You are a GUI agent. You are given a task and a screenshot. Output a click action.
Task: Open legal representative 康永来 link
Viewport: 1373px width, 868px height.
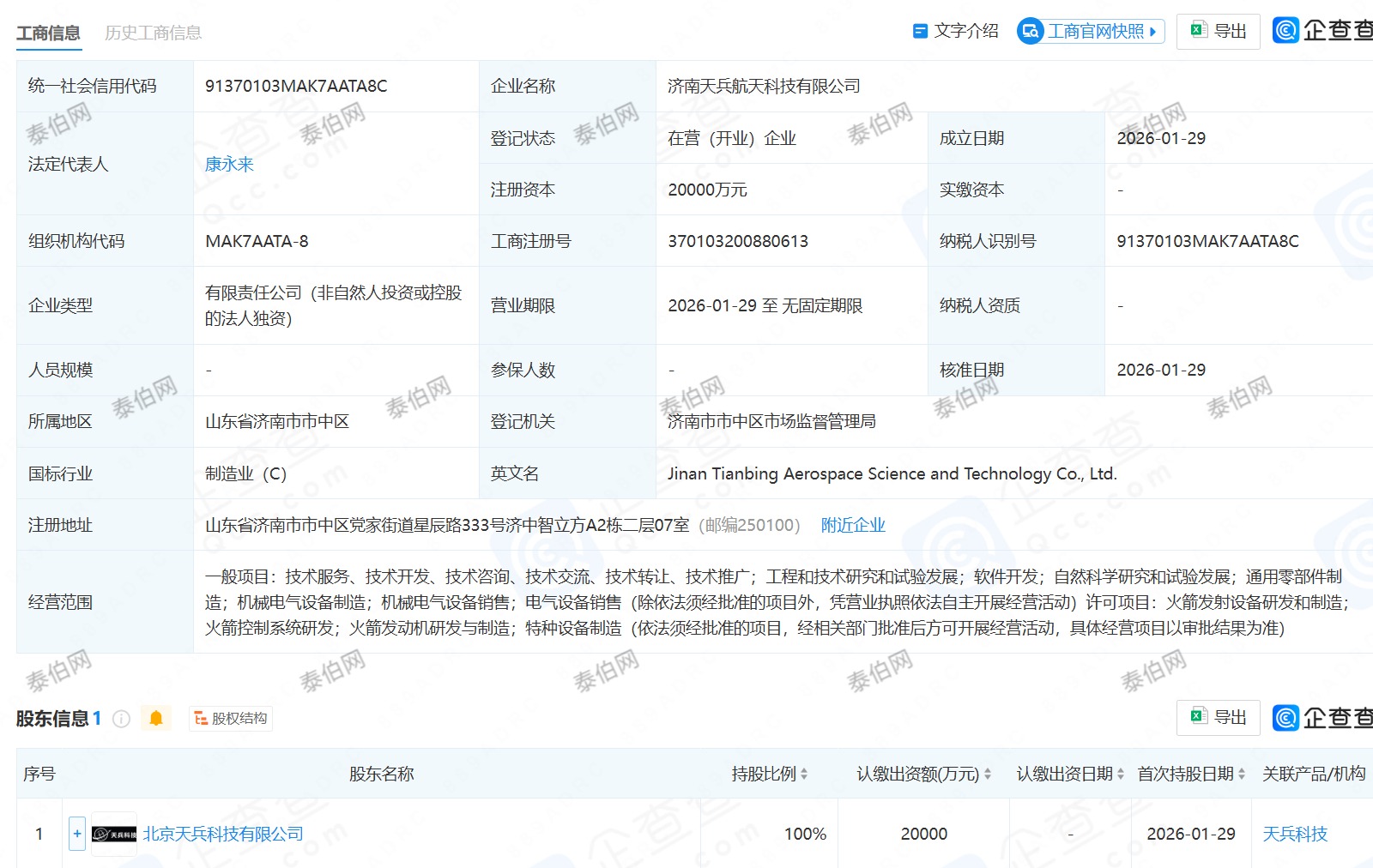229,164
